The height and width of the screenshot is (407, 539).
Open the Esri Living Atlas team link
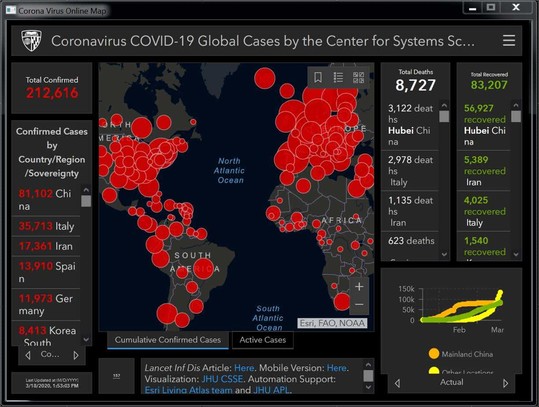188,390
